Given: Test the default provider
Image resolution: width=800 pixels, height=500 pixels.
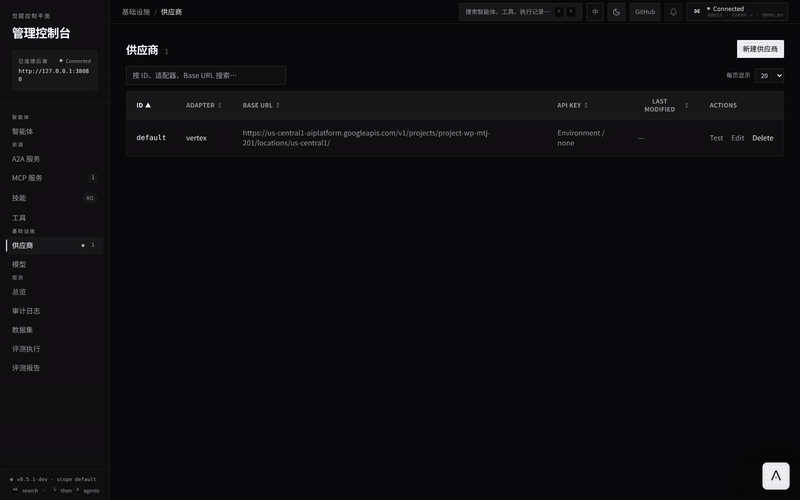Looking at the screenshot, I should coord(716,138).
